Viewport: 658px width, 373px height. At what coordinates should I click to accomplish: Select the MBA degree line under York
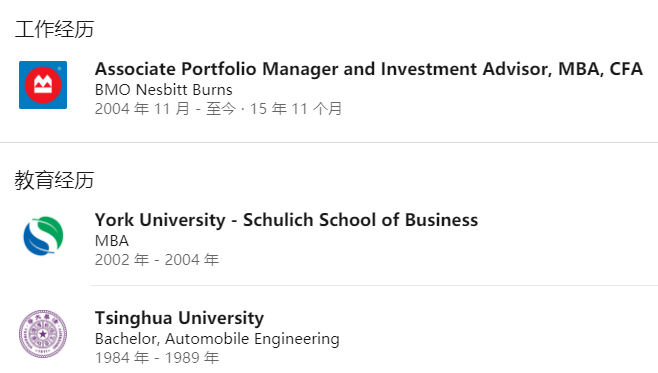112,241
